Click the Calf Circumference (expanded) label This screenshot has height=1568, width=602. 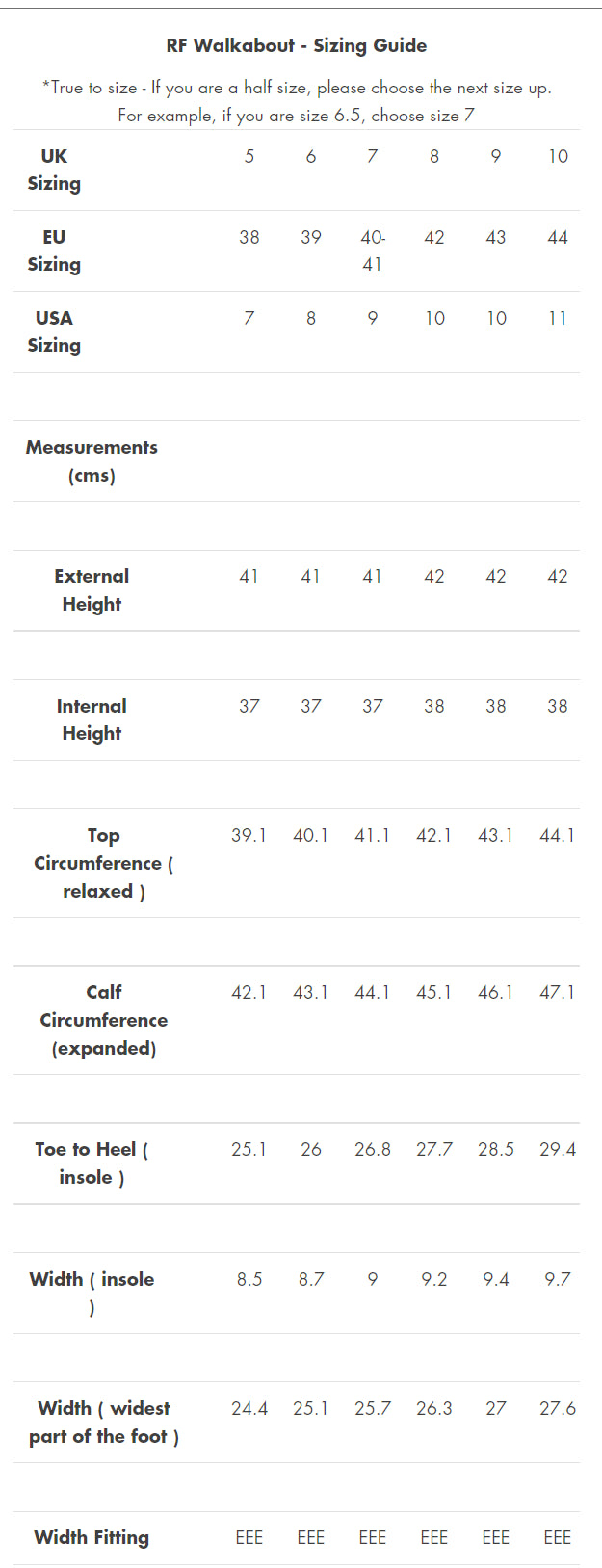click(x=103, y=1020)
